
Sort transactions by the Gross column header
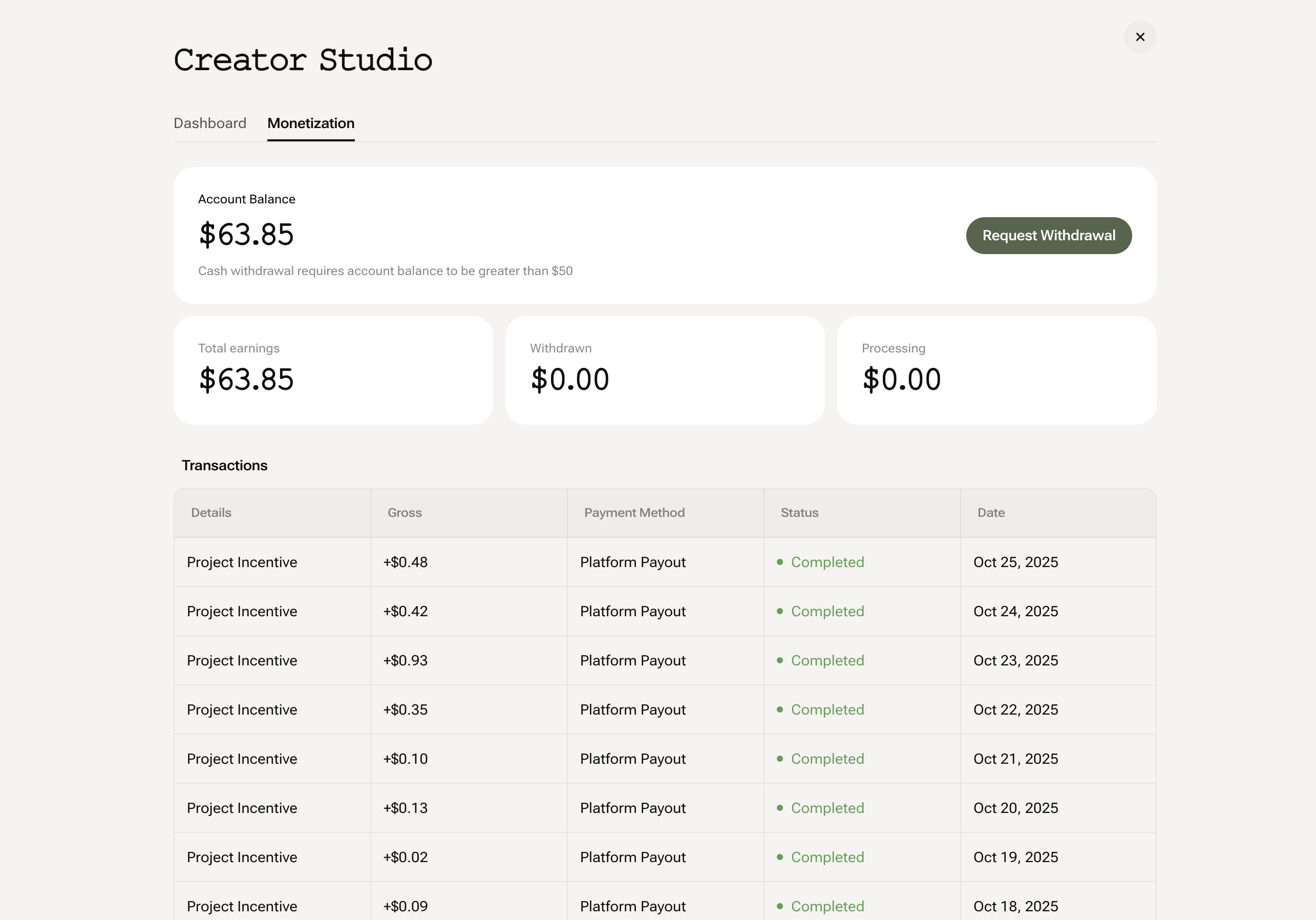pos(404,512)
